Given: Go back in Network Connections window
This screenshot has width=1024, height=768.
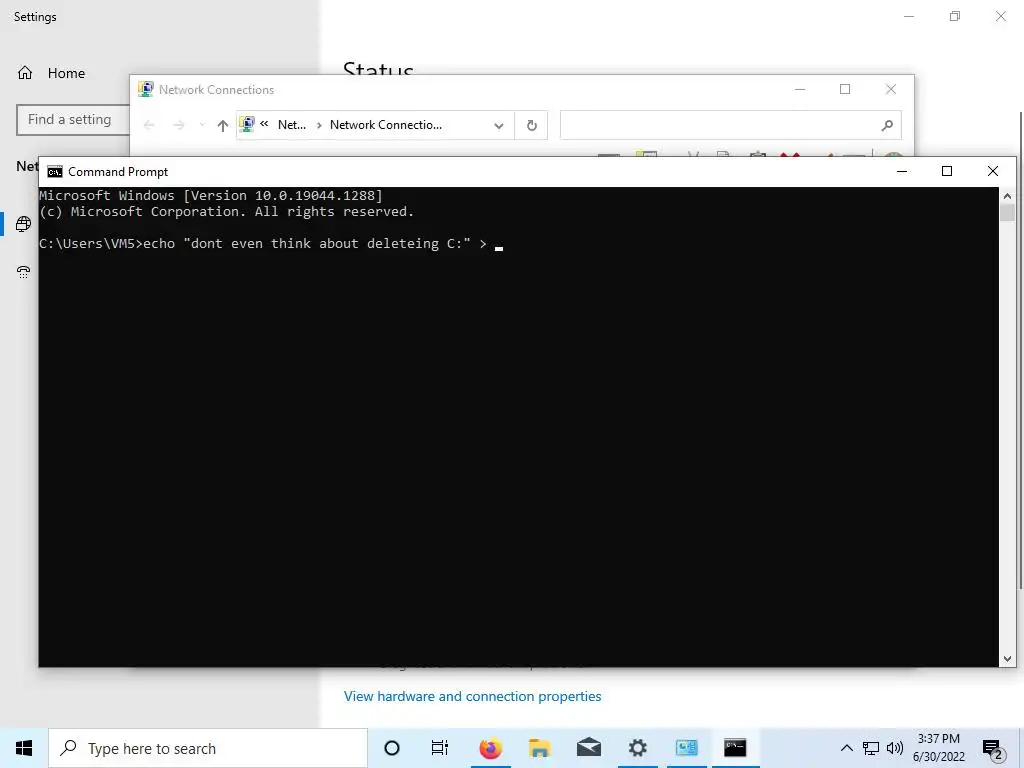Looking at the screenshot, I should click(149, 125).
